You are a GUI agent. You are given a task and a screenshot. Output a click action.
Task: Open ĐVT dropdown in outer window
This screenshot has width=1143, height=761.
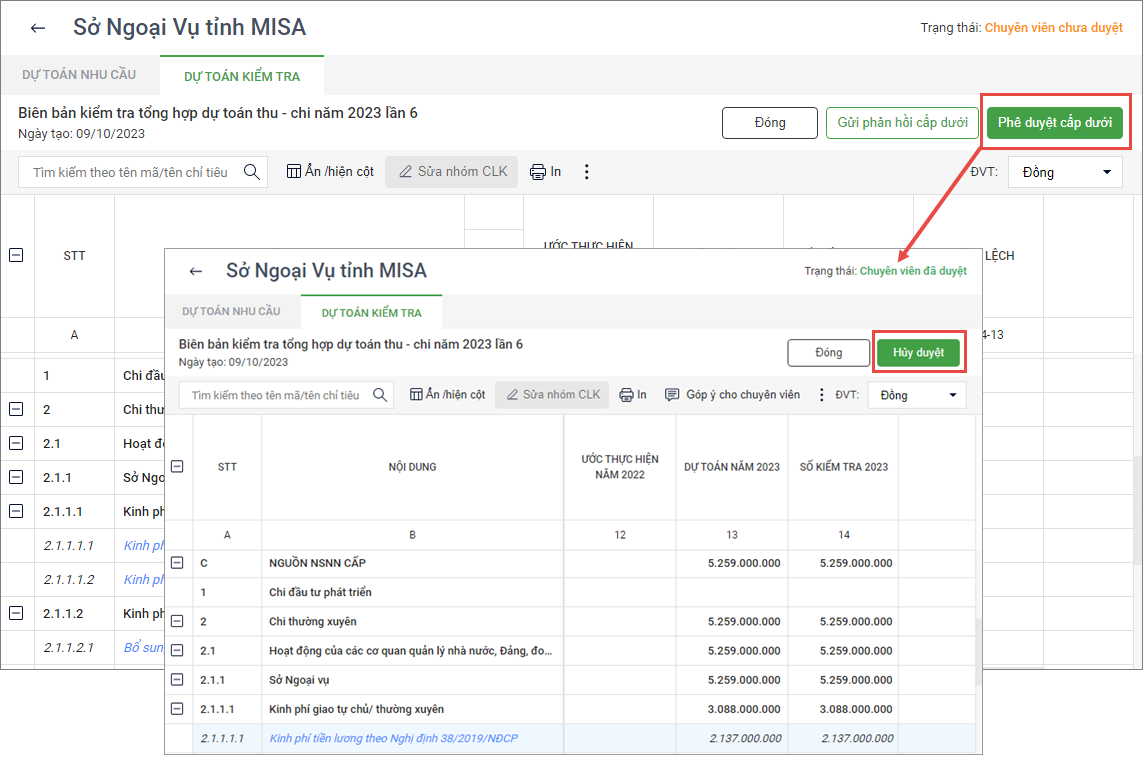tap(1065, 172)
